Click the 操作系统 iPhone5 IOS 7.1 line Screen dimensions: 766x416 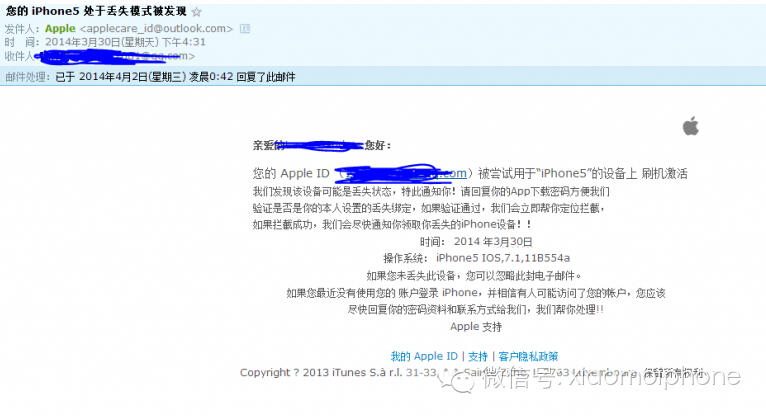point(476,258)
